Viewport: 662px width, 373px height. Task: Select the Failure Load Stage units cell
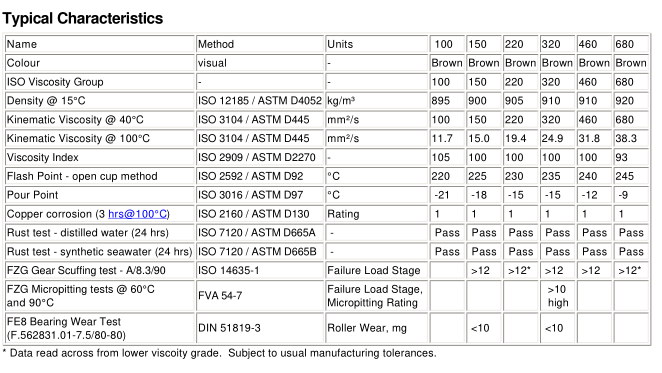point(377,270)
